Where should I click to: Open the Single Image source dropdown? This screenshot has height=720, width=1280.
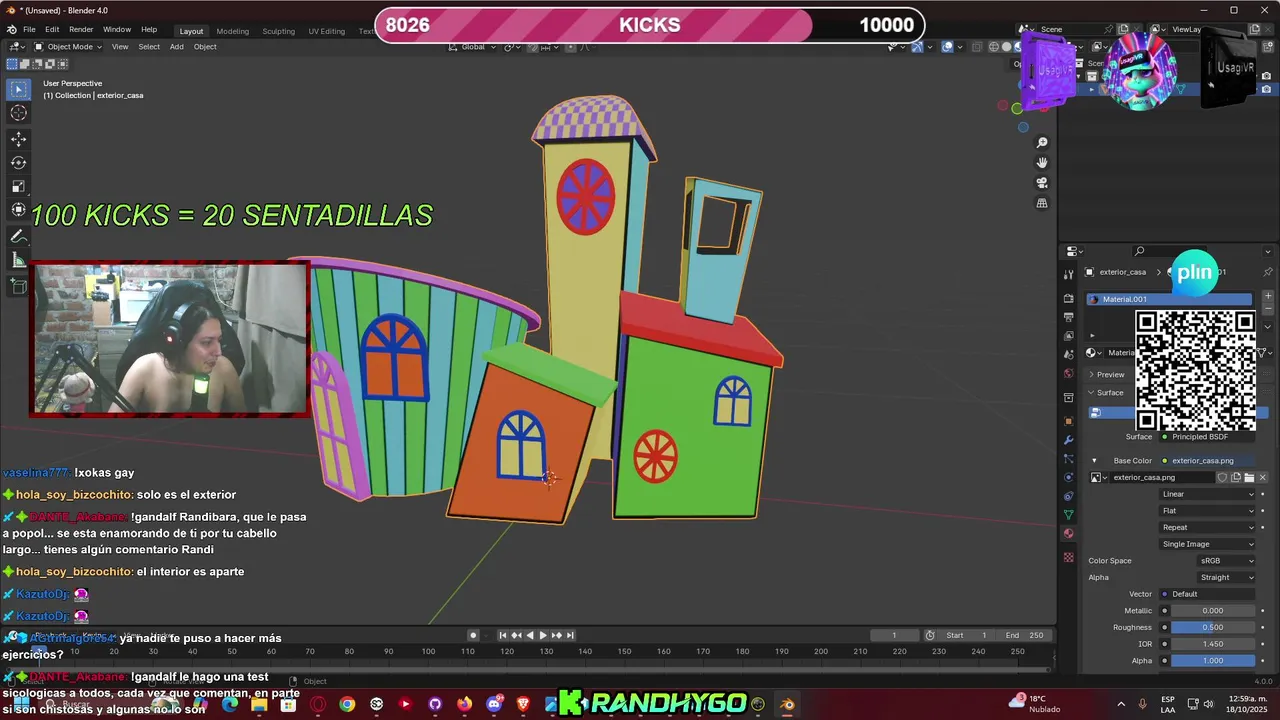tap(1207, 544)
